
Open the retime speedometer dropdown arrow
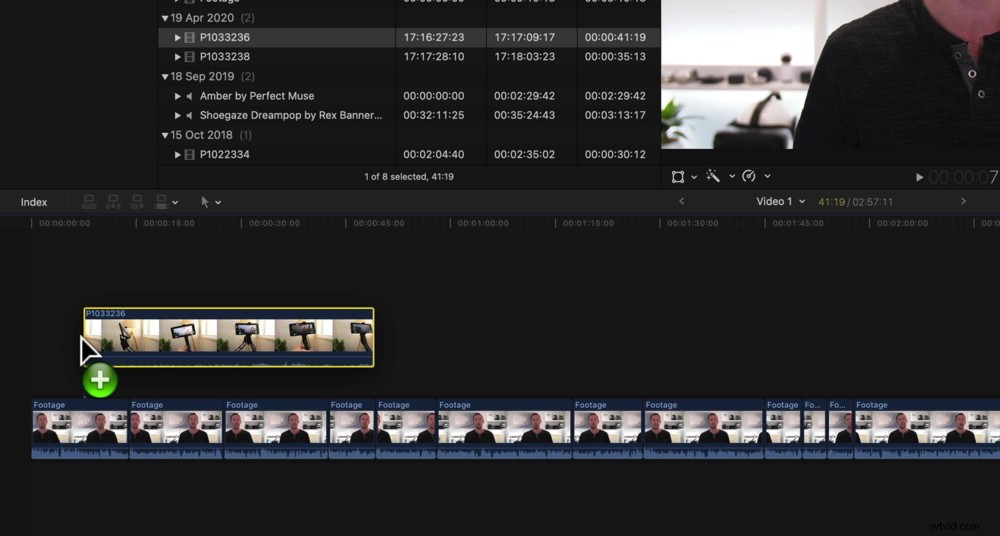coord(767,176)
